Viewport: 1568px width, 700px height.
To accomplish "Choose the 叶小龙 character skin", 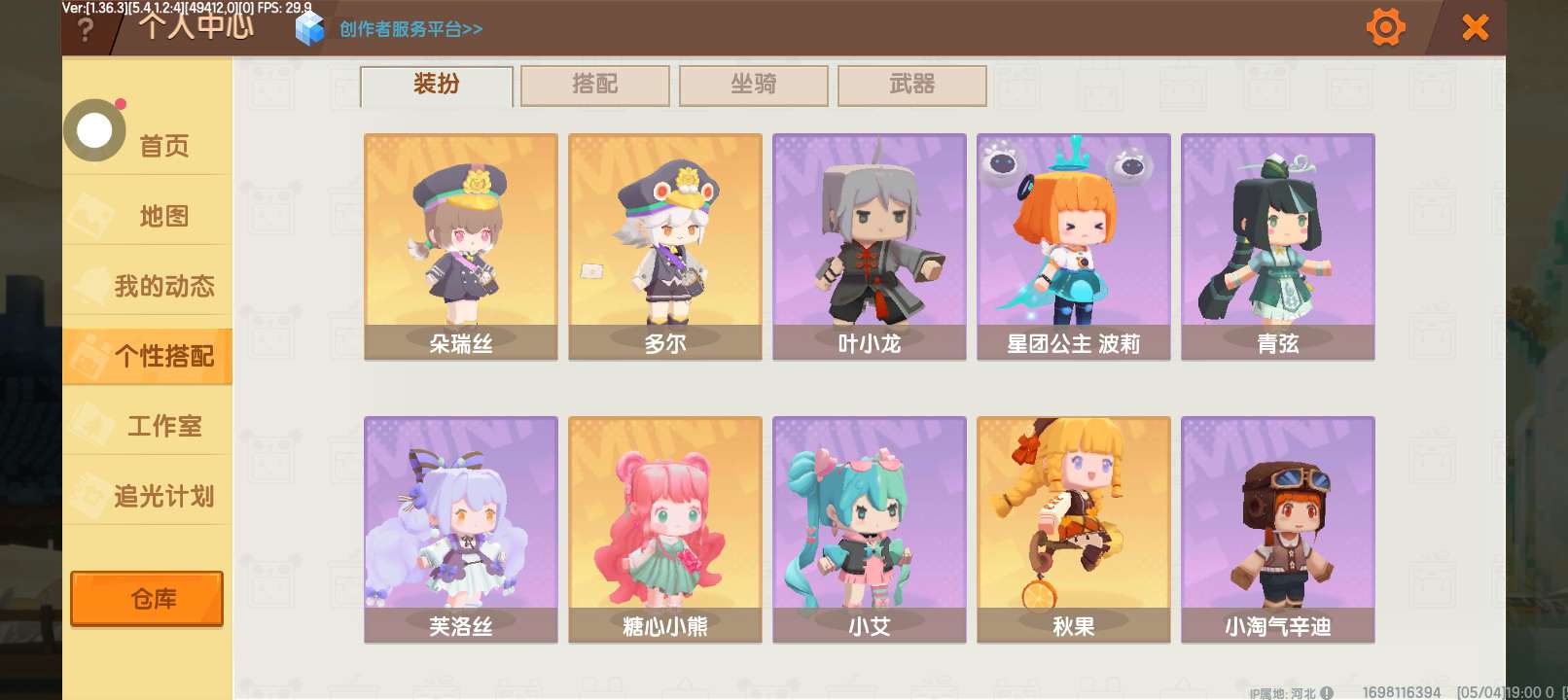I will (x=870, y=247).
